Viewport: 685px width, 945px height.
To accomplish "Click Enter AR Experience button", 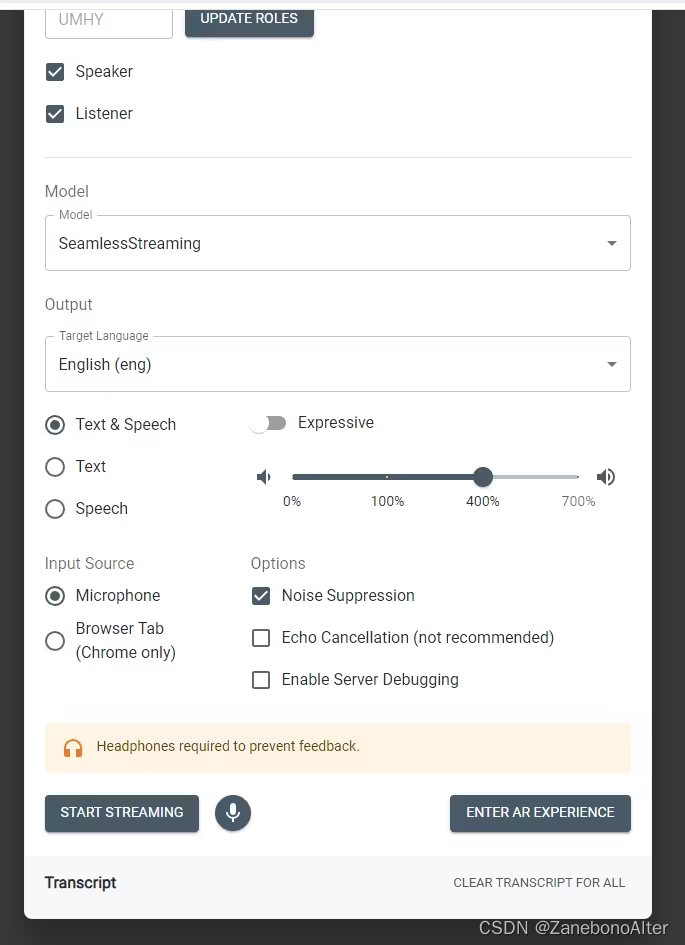I will pos(540,813).
